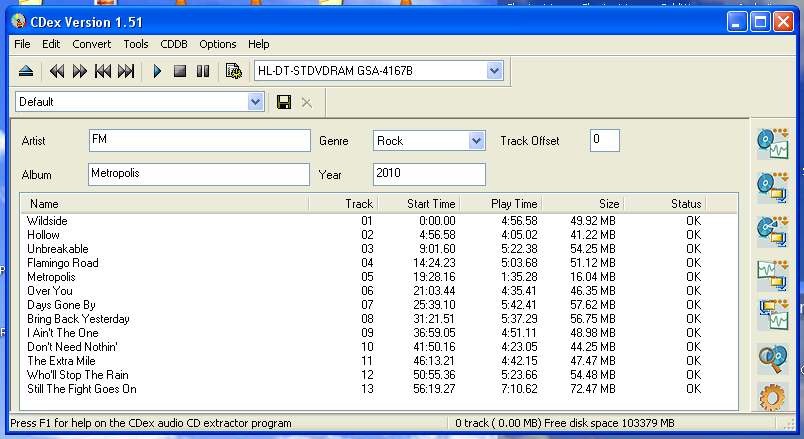Close the CDex window
Screen dimensions: 804x439
(783, 22)
